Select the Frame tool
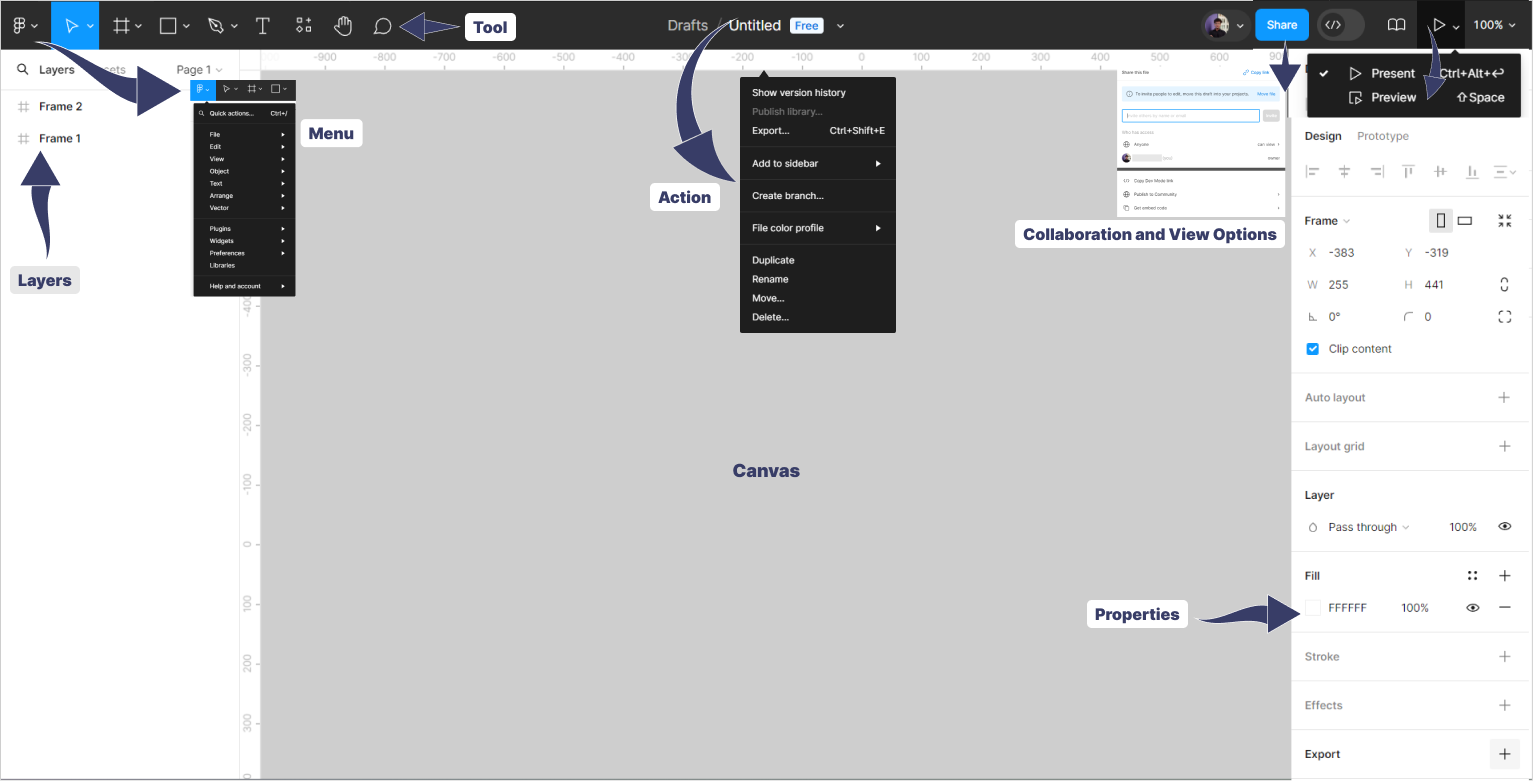Image resolution: width=1533 pixels, height=781 pixels. pos(119,25)
